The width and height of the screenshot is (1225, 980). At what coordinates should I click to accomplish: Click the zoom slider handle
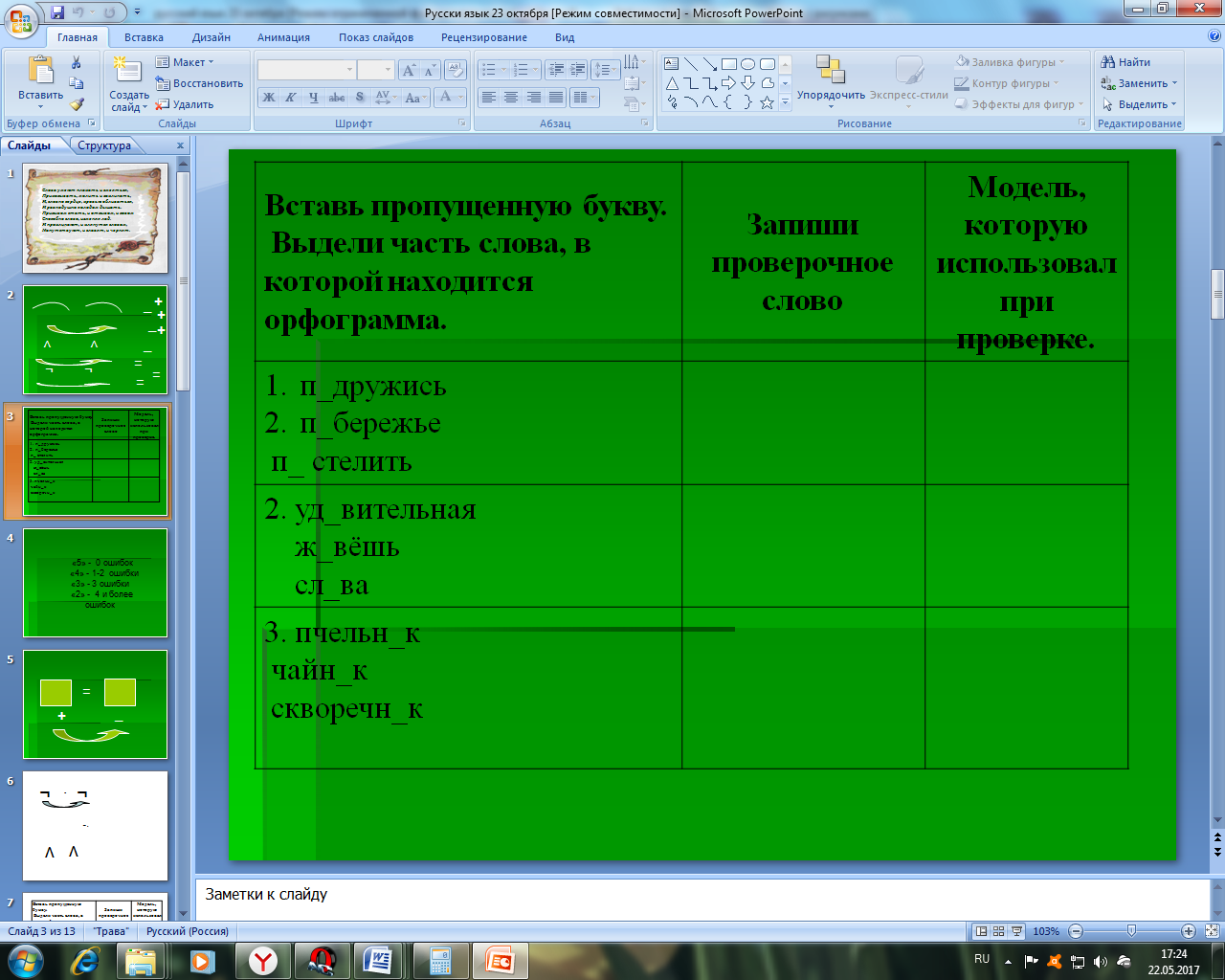pyautogui.click(x=1131, y=931)
